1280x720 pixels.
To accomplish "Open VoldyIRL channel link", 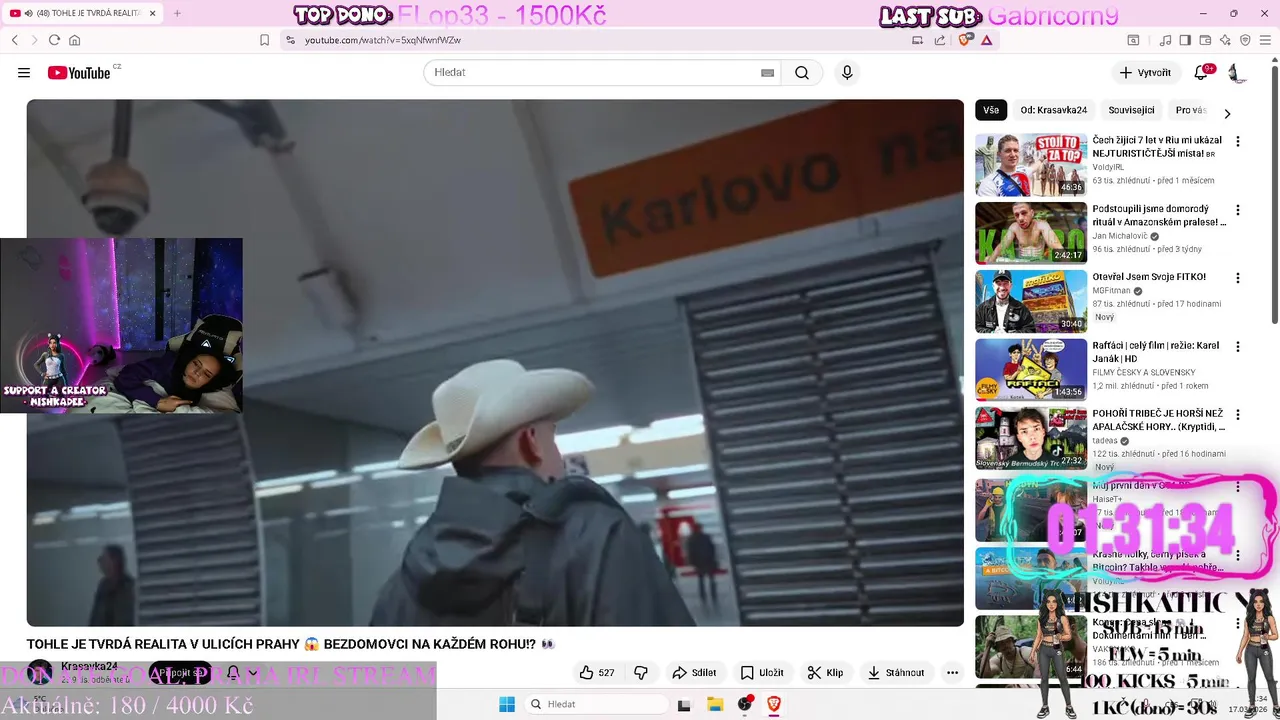I will pos(1108,168).
